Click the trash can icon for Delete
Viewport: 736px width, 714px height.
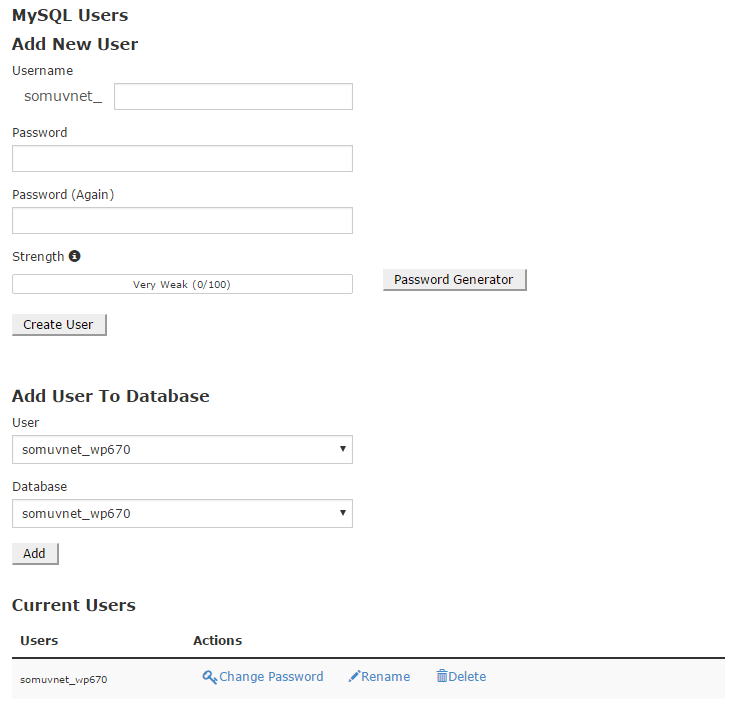442,676
